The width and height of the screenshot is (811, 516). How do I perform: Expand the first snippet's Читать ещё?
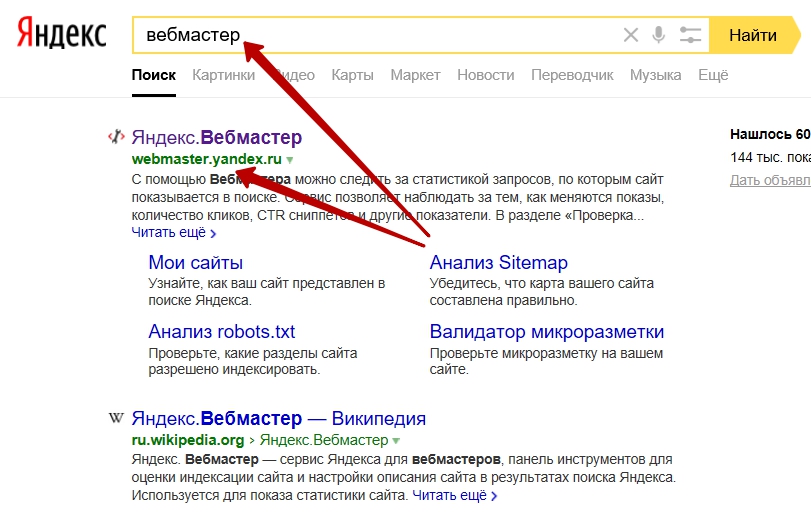(174, 233)
